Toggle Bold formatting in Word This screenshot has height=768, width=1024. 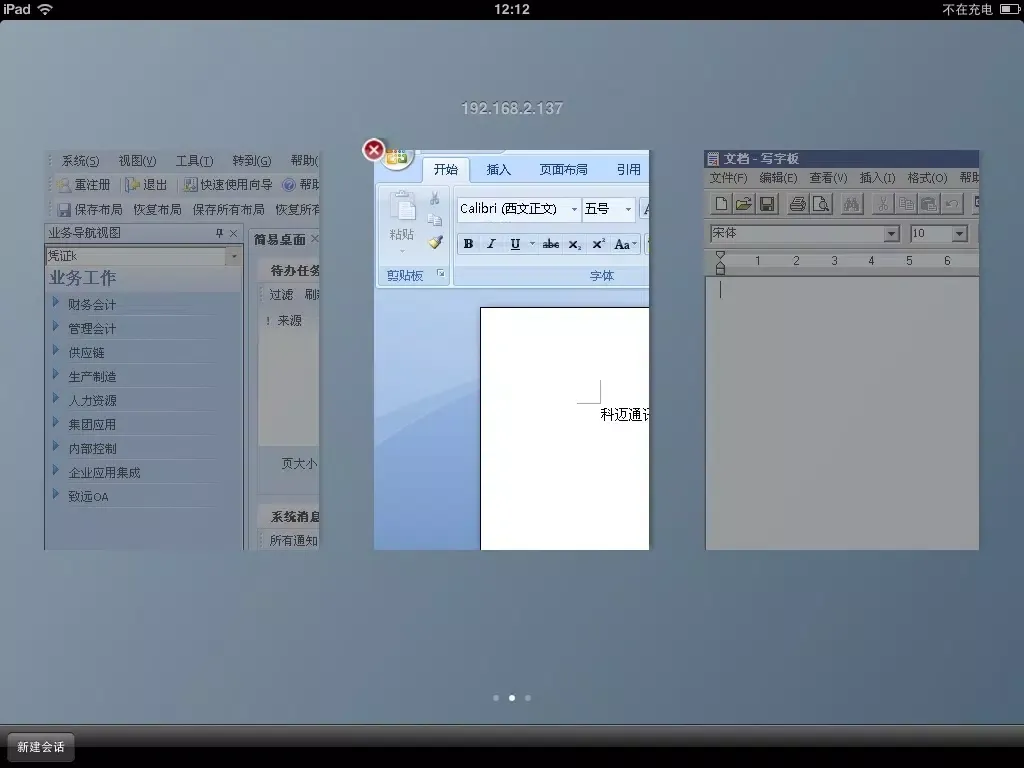tap(468, 244)
